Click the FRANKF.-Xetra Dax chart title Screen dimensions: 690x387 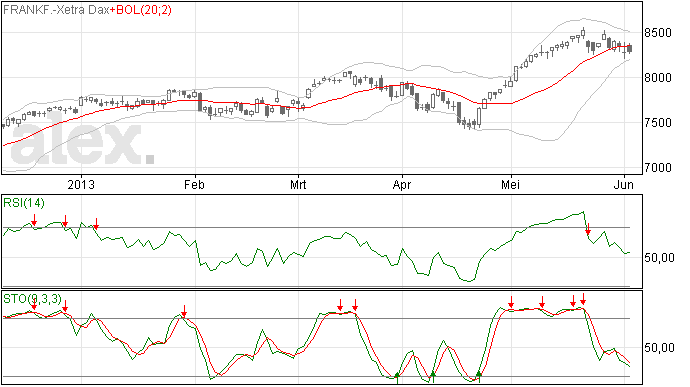pos(56,10)
